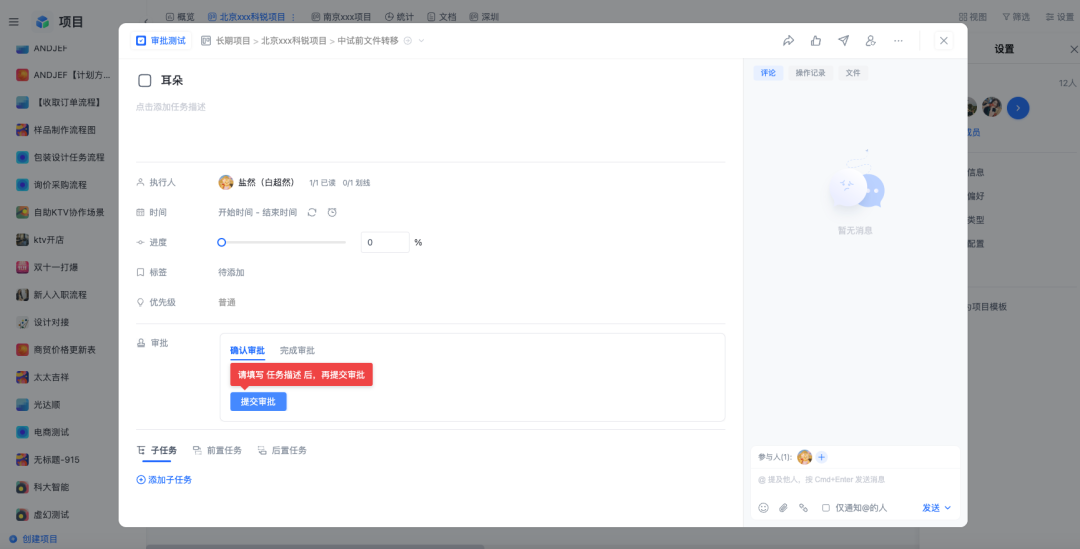
Task: Click the 筛选 filter button
Action: (1016, 17)
